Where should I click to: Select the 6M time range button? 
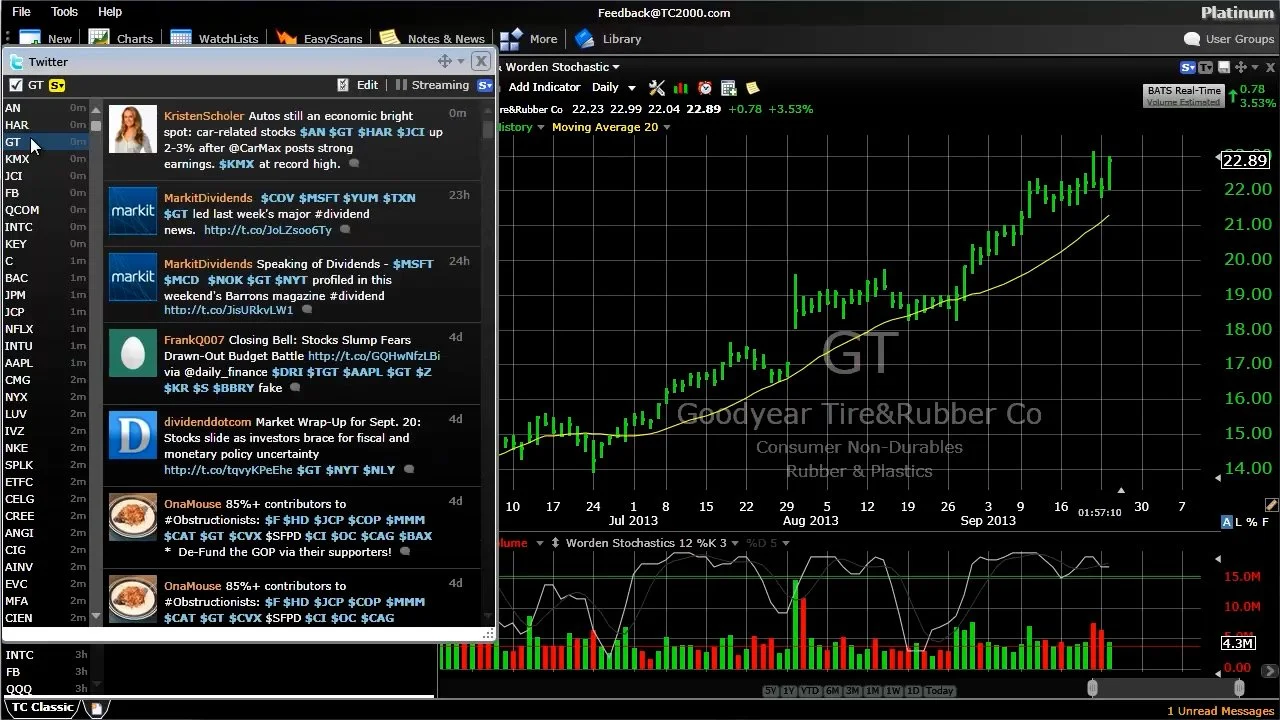click(x=832, y=691)
